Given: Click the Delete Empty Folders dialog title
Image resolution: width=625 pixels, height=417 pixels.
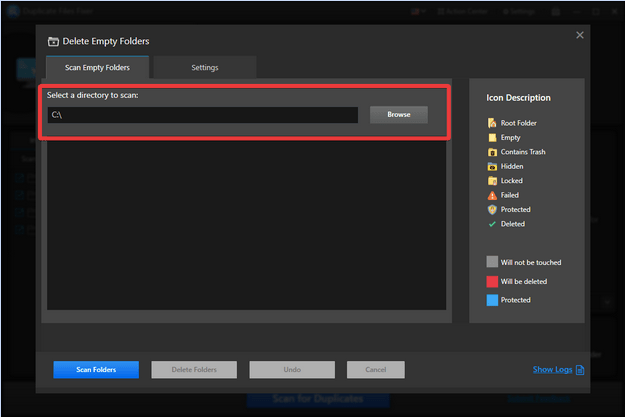Looking at the screenshot, I should pos(106,41).
